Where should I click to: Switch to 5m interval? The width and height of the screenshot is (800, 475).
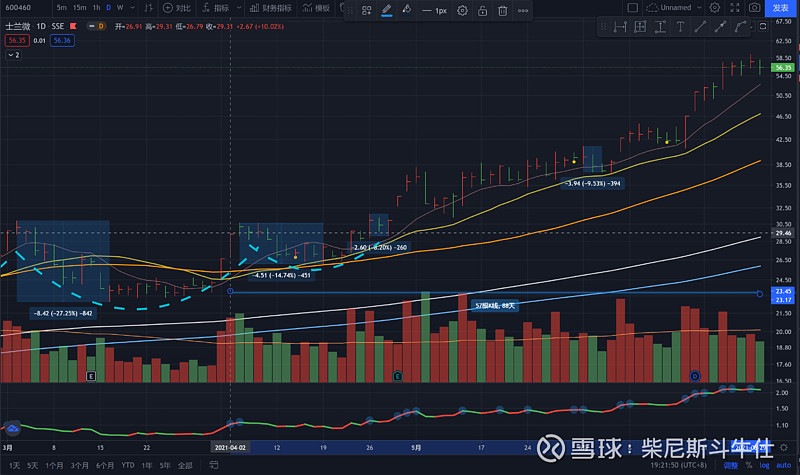[62, 8]
